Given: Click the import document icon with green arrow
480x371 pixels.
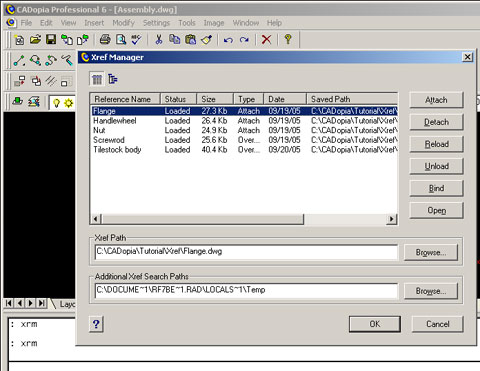Looking at the screenshot, I should pos(67,40).
